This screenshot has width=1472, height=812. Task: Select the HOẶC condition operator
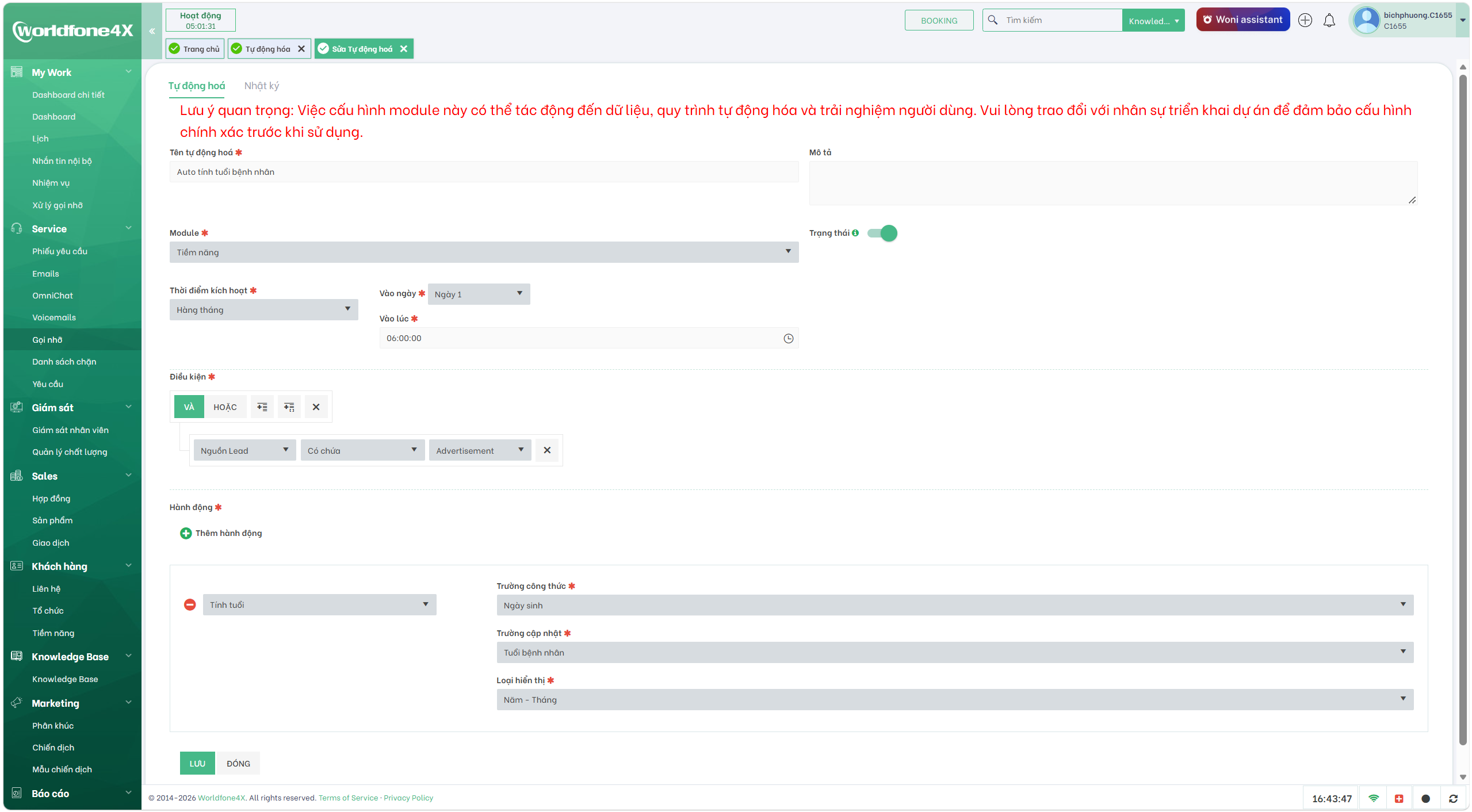[x=225, y=407]
